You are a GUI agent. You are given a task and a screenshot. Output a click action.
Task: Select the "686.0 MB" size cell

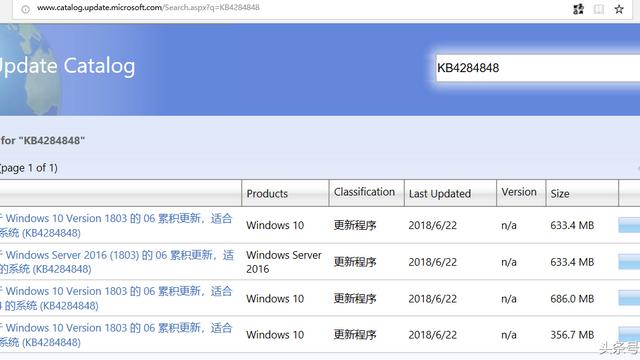pos(572,298)
